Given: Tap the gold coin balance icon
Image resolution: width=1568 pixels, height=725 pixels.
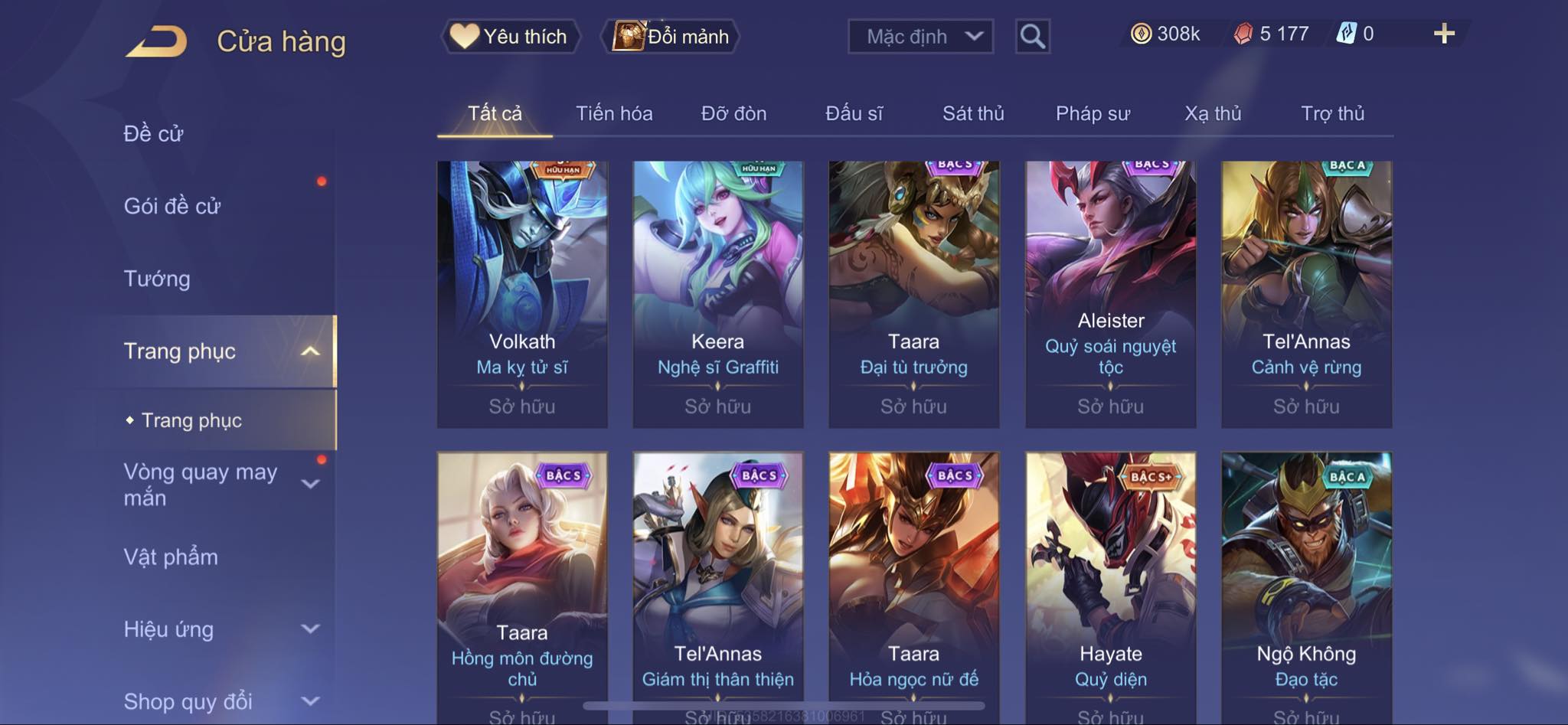Looking at the screenshot, I should pyautogui.click(x=1141, y=34).
